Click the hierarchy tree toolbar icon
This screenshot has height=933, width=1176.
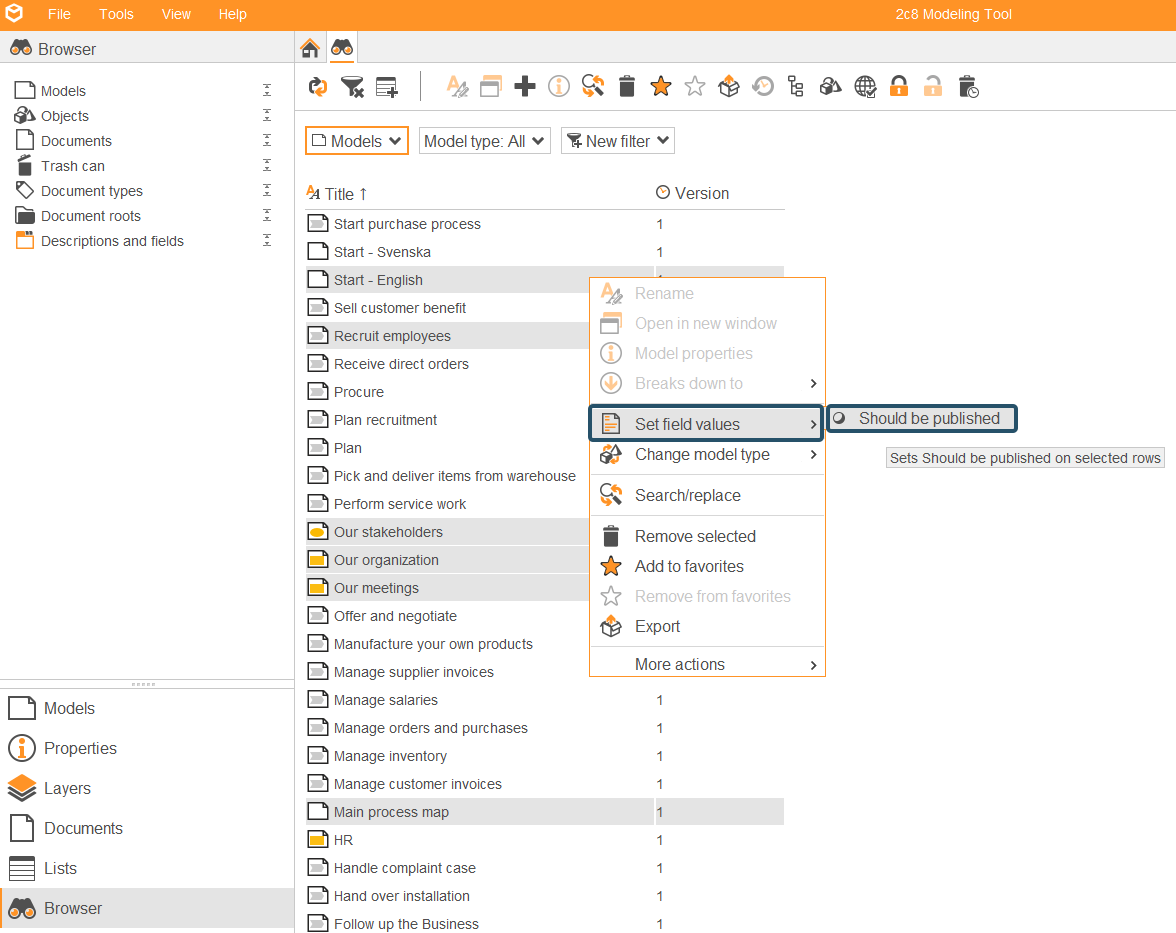pyautogui.click(x=796, y=86)
